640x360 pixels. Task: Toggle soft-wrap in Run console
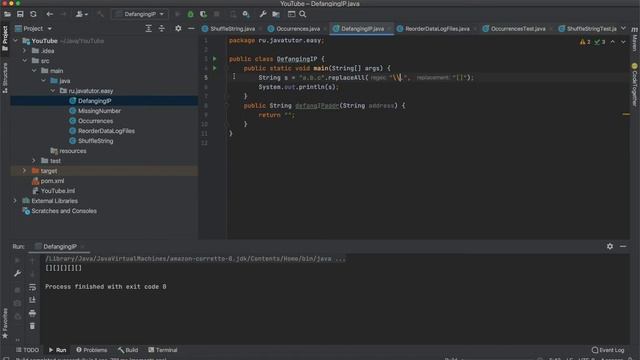pyautogui.click(x=32, y=287)
